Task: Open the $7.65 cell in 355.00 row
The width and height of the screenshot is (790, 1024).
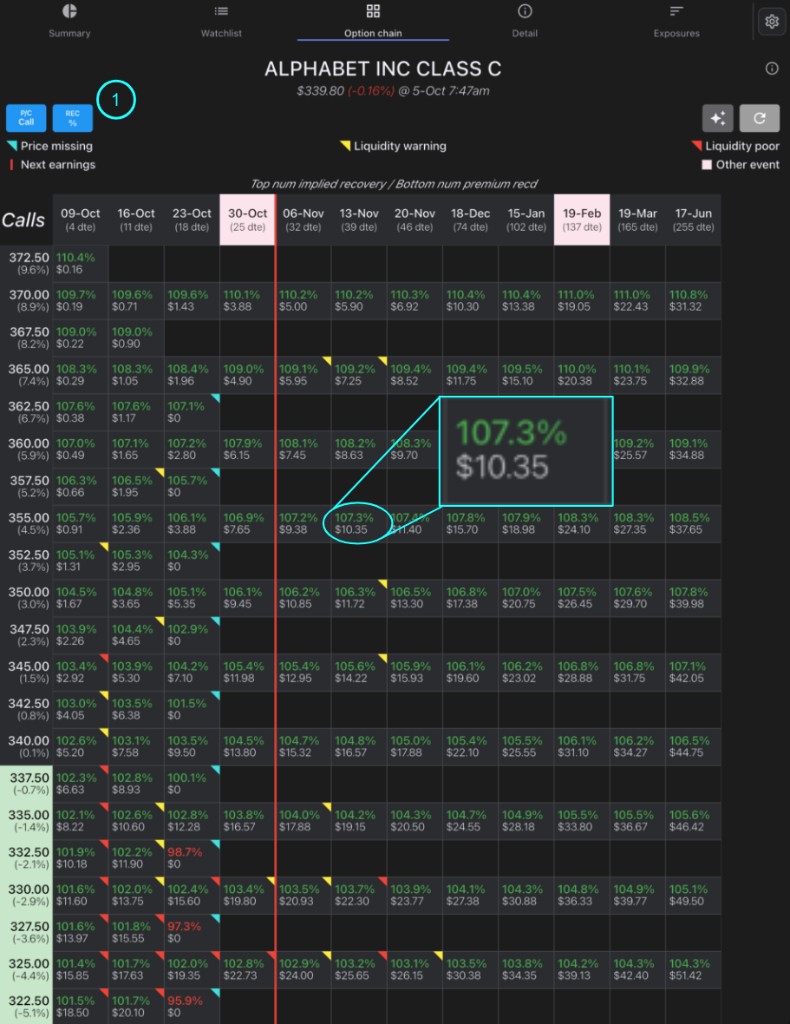Action: [247, 523]
